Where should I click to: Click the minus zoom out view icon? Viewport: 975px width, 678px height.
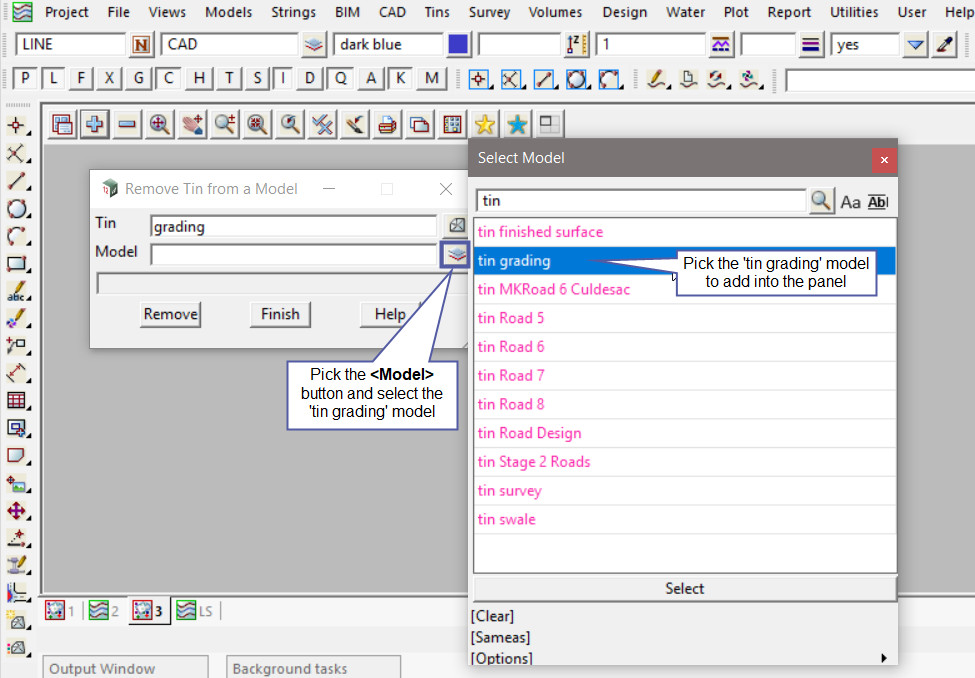point(127,124)
